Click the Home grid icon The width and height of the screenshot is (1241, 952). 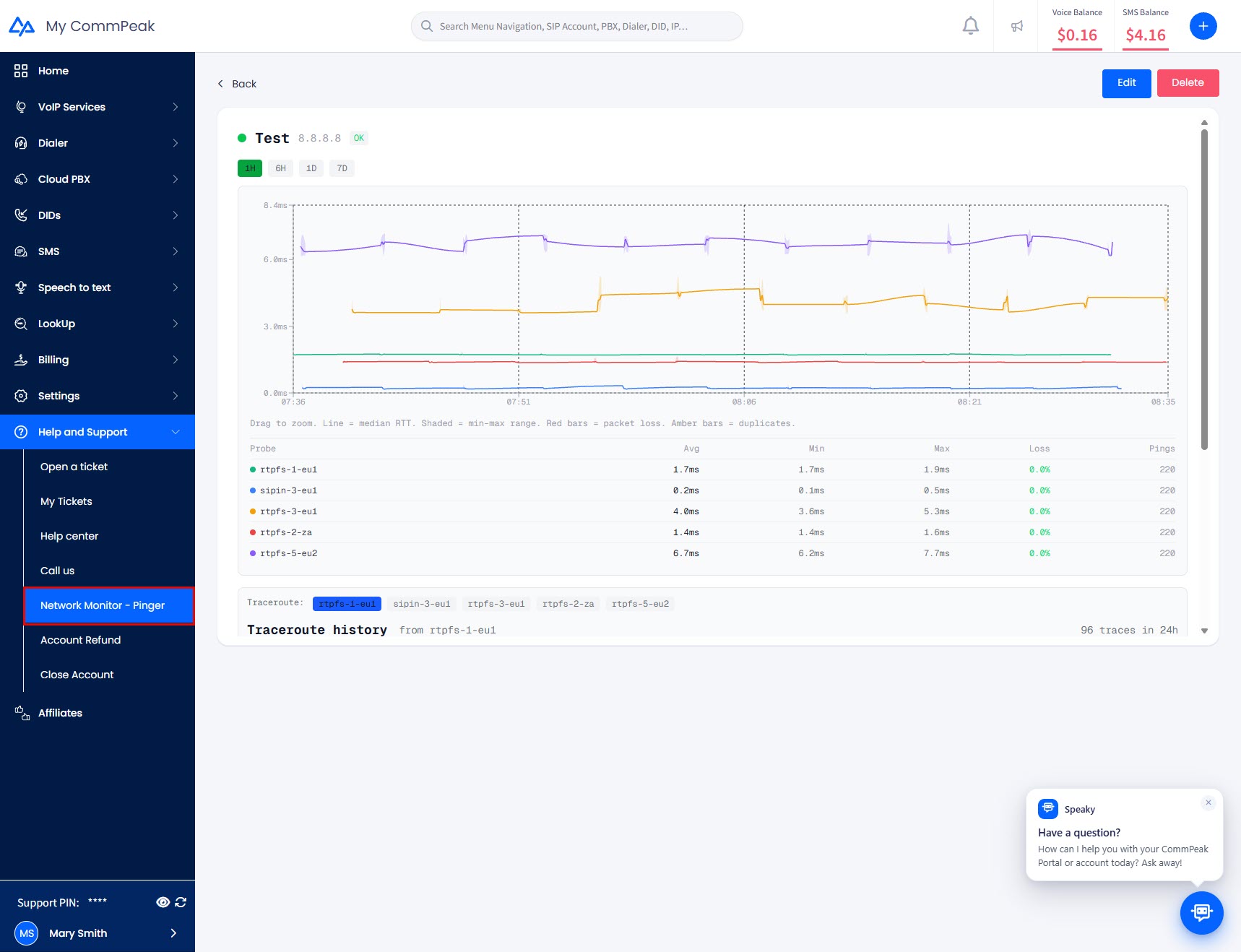click(x=21, y=71)
